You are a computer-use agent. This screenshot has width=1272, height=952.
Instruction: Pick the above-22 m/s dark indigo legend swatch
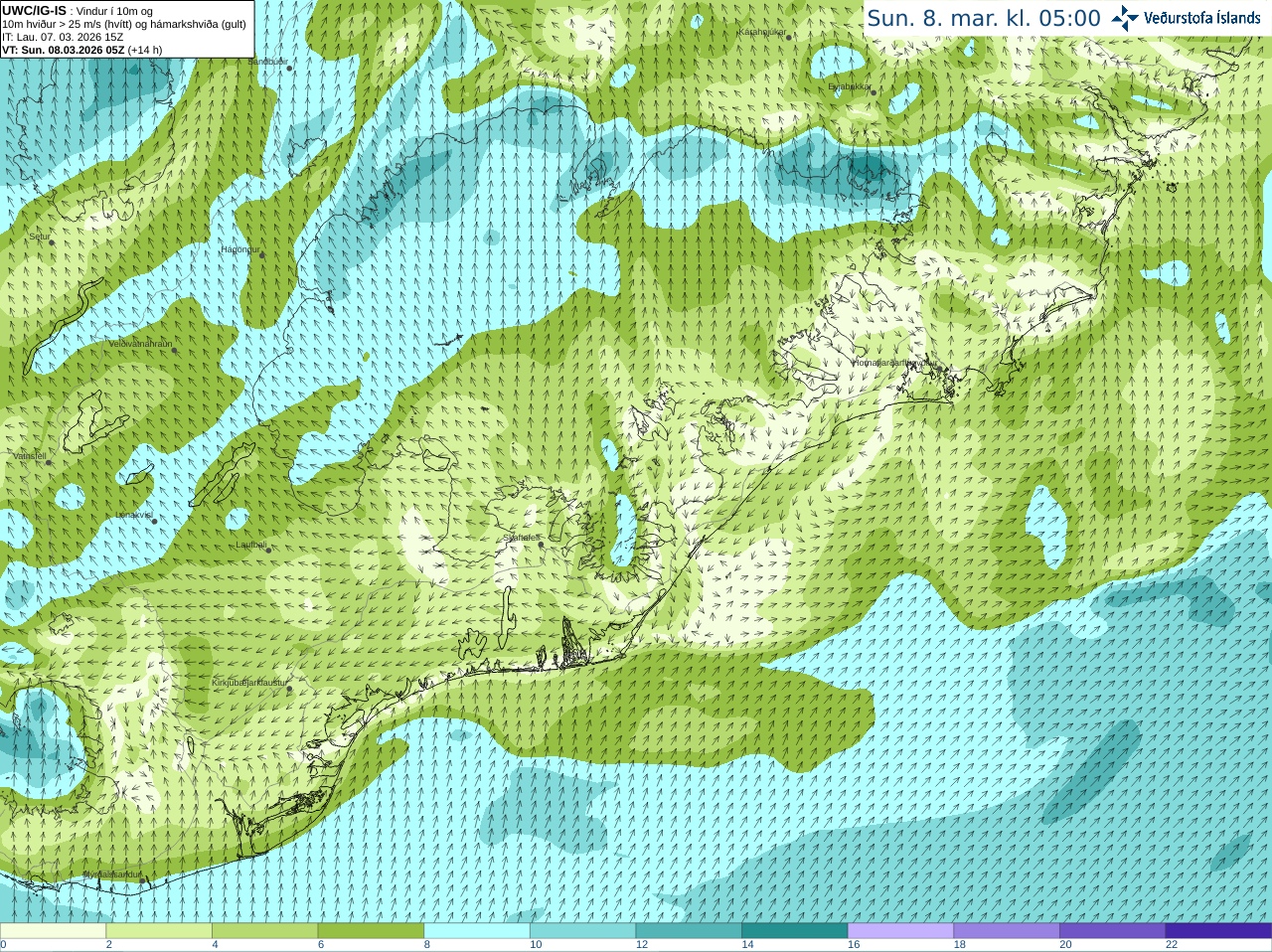(x=1218, y=931)
